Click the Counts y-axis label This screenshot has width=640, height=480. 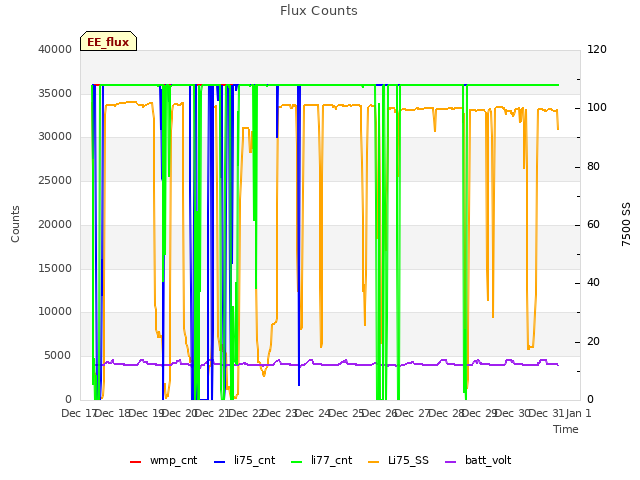tap(16, 224)
